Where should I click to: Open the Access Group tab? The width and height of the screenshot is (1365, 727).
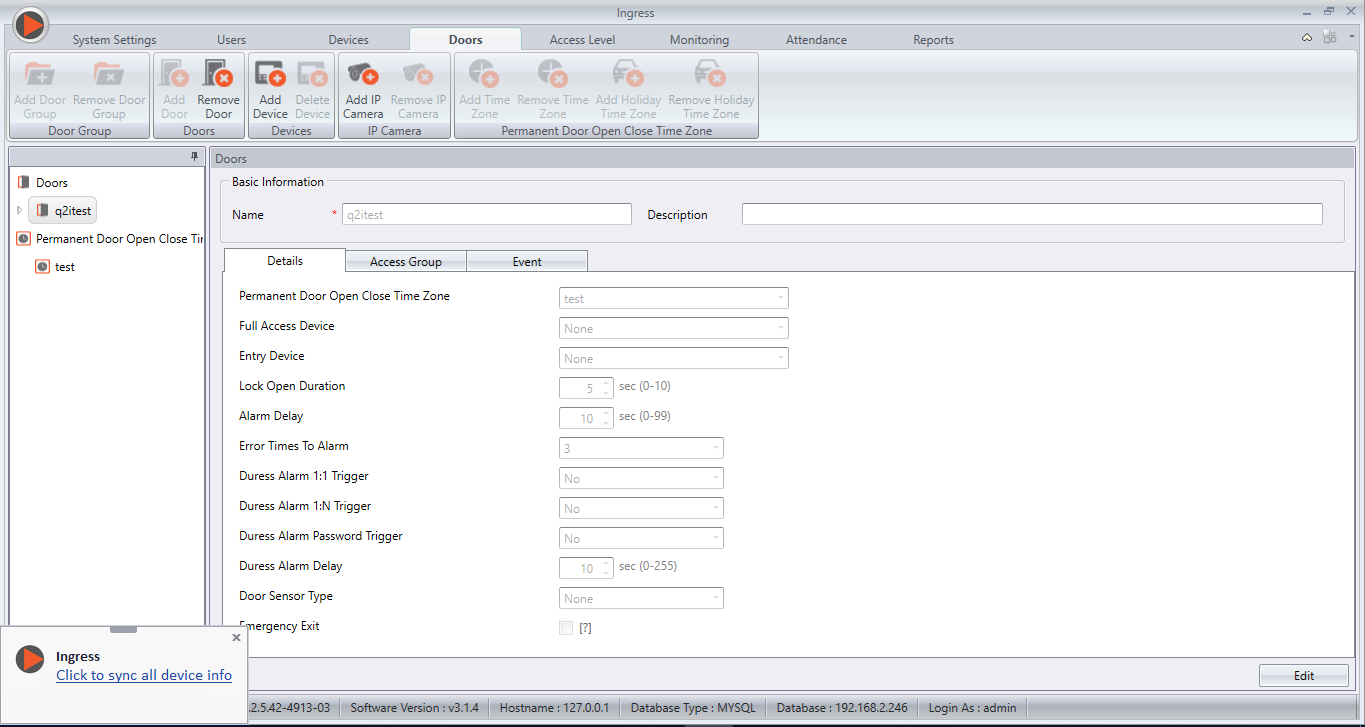406,261
